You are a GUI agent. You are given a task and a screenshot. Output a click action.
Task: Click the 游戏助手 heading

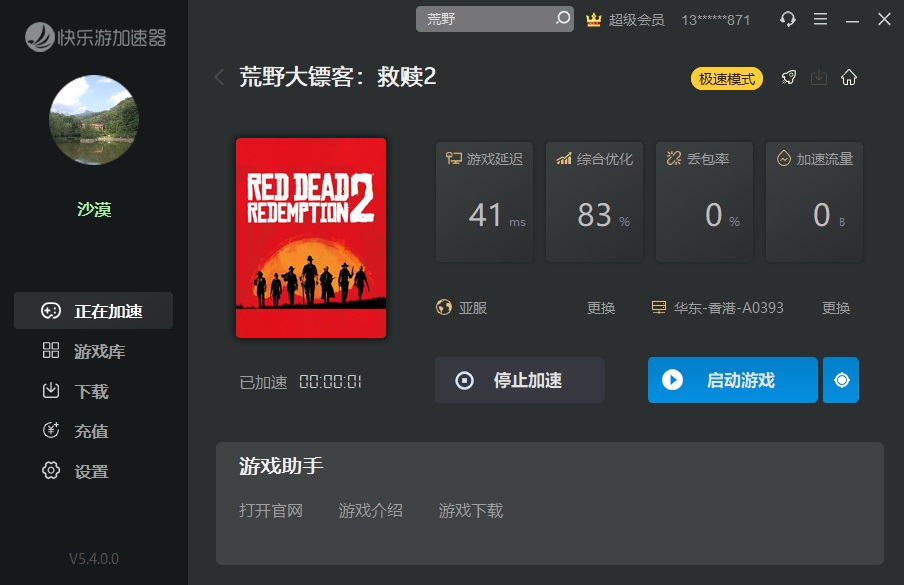click(281, 466)
